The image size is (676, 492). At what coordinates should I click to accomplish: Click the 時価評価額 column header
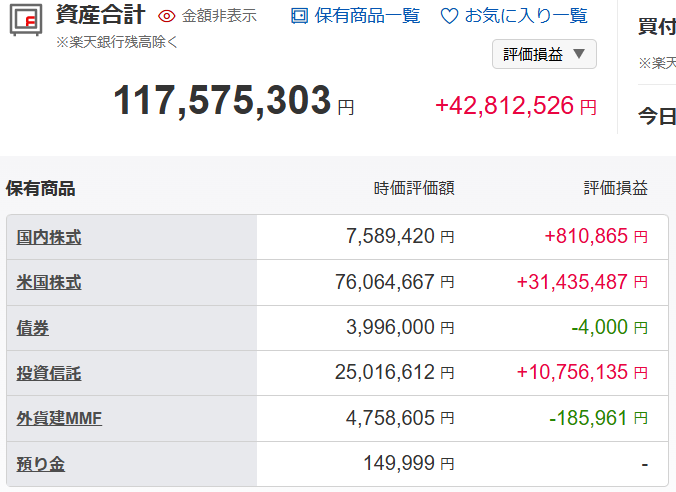tap(414, 188)
